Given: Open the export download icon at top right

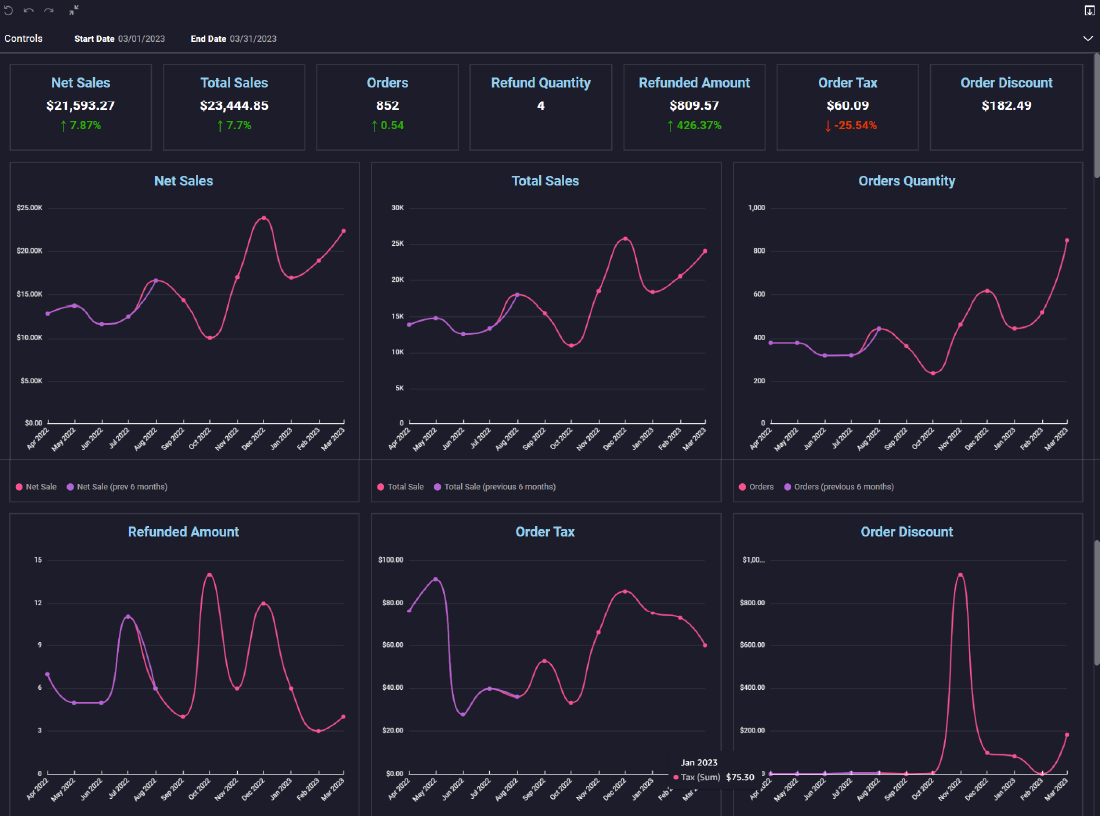Looking at the screenshot, I should click(x=1089, y=10).
